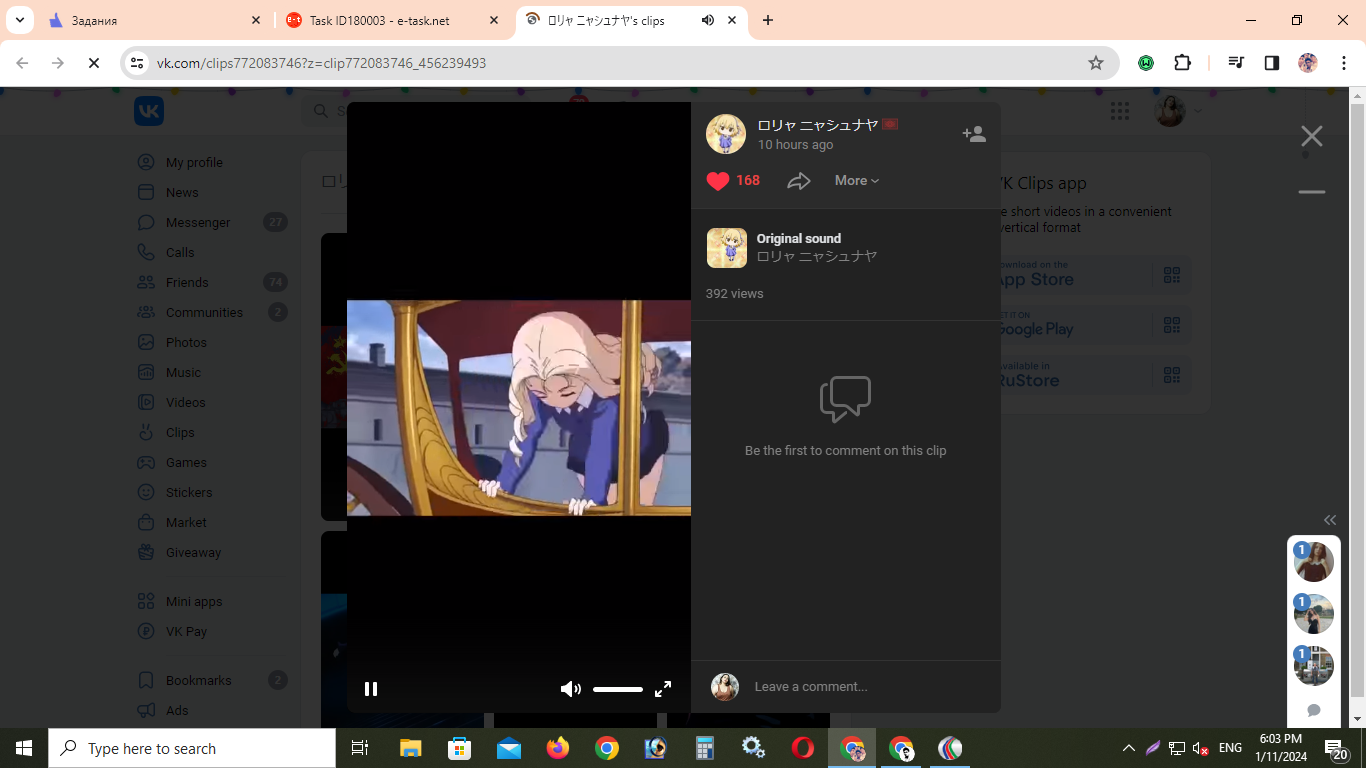Minimize the clip viewer with dash icon
This screenshot has height=768, width=1366.
(1312, 192)
